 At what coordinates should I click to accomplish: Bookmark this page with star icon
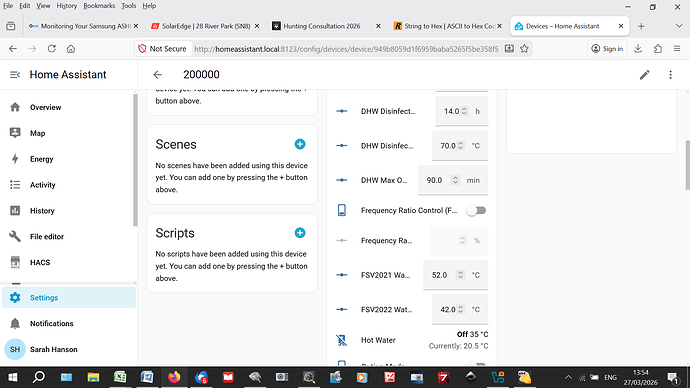(524, 49)
